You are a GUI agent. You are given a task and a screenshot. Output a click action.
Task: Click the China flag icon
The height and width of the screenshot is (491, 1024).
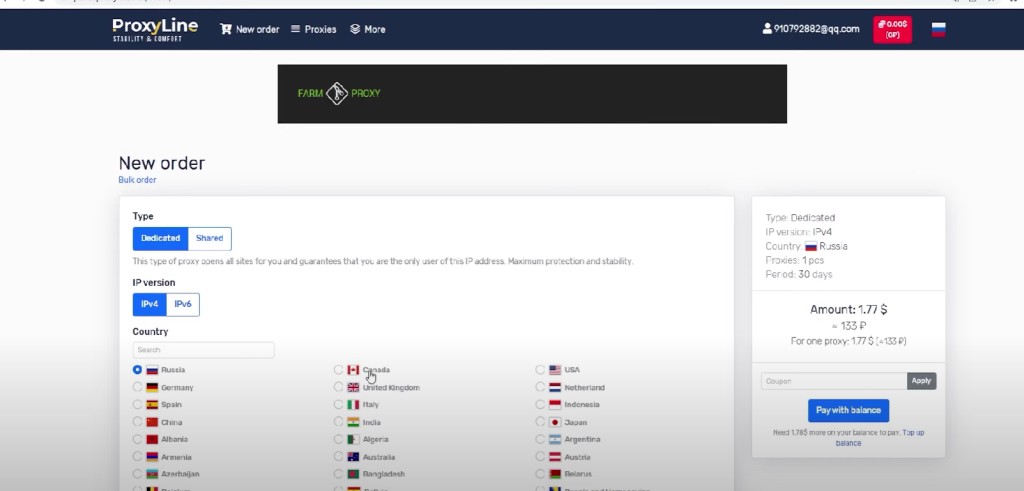(152, 422)
